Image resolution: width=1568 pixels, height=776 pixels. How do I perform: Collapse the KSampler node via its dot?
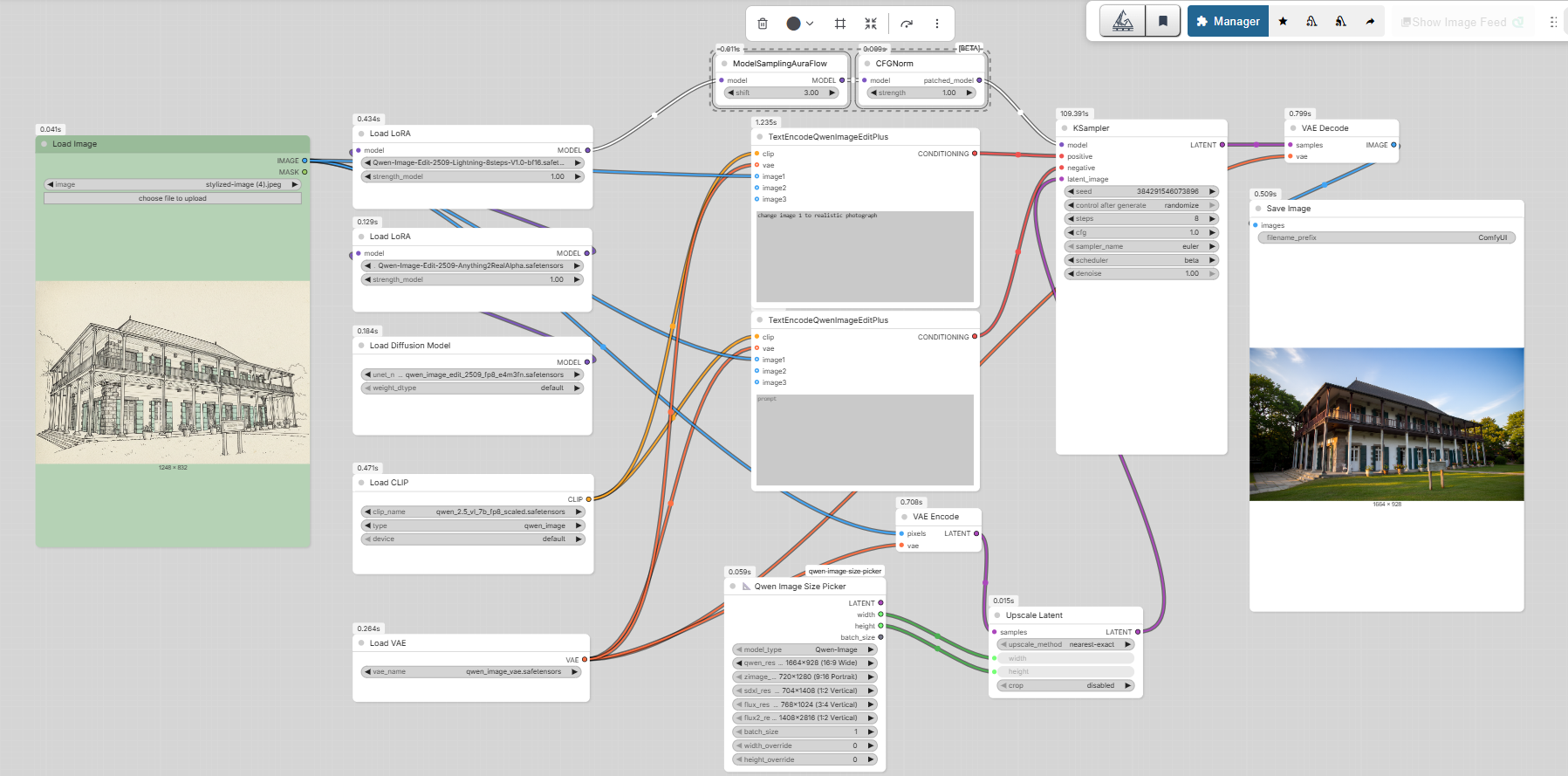tap(1065, 128)
